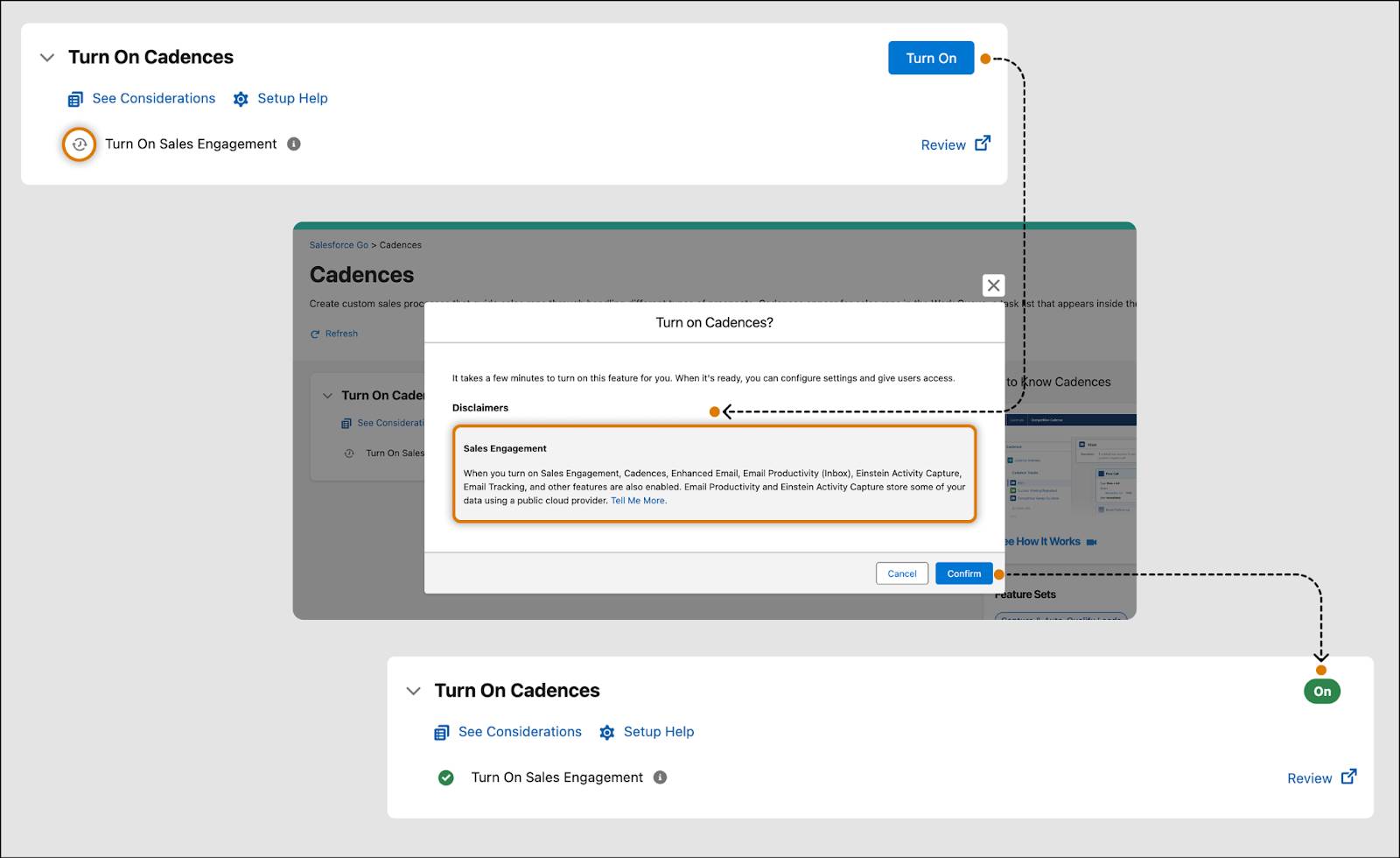Viewport: 1400px width, 858px height.
Task: Open Setup Help in the bottom card
Action: (659, 732)
